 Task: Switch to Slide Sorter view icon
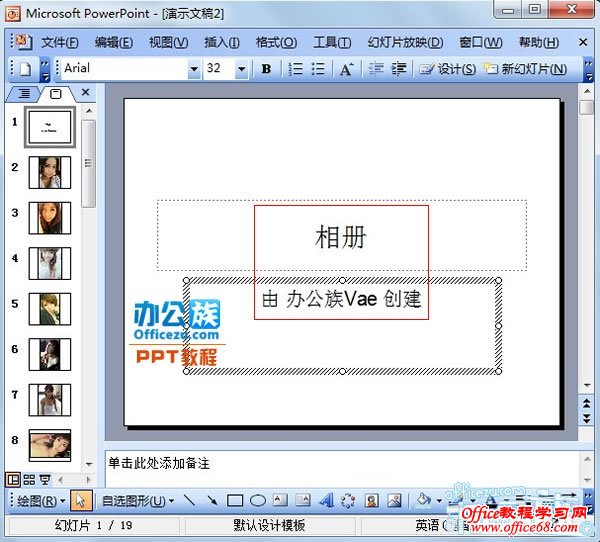(29, 479)
